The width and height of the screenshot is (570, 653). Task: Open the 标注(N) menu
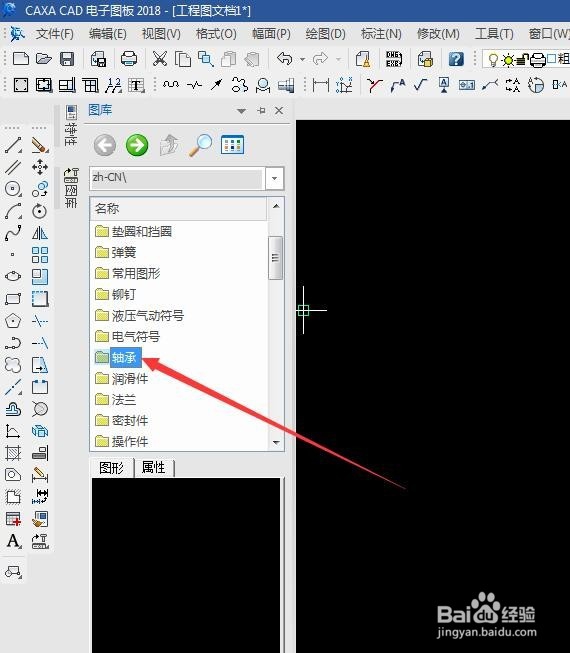point(381,34)
